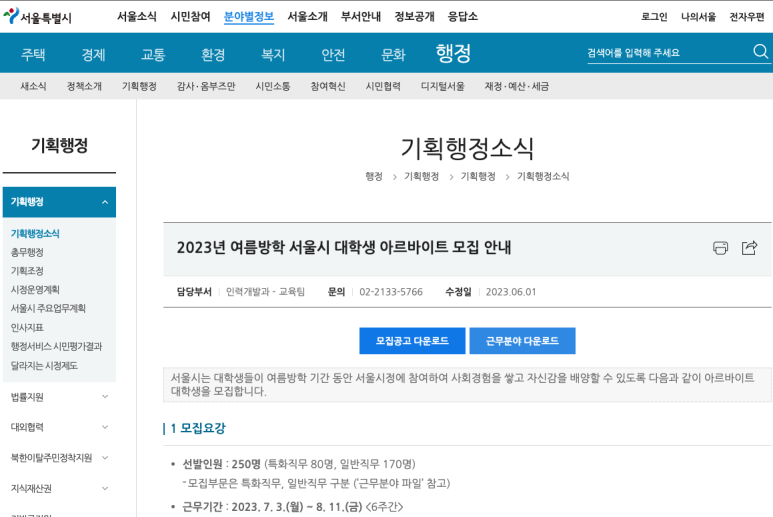The image size is (773, 517).
Task: Go to 정책소개 submenu
Action: 84,86
